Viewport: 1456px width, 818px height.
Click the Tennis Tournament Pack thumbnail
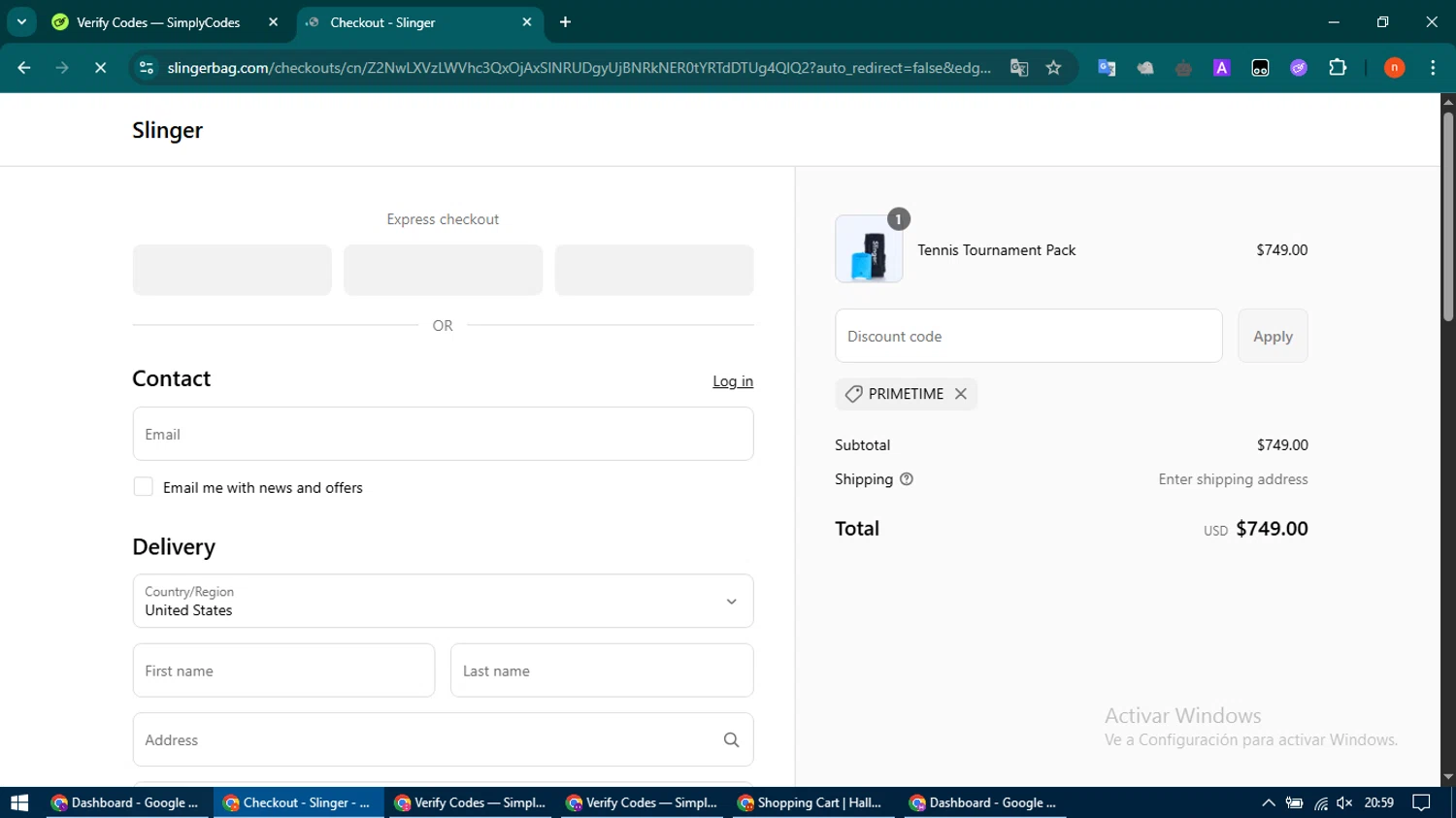869,249
